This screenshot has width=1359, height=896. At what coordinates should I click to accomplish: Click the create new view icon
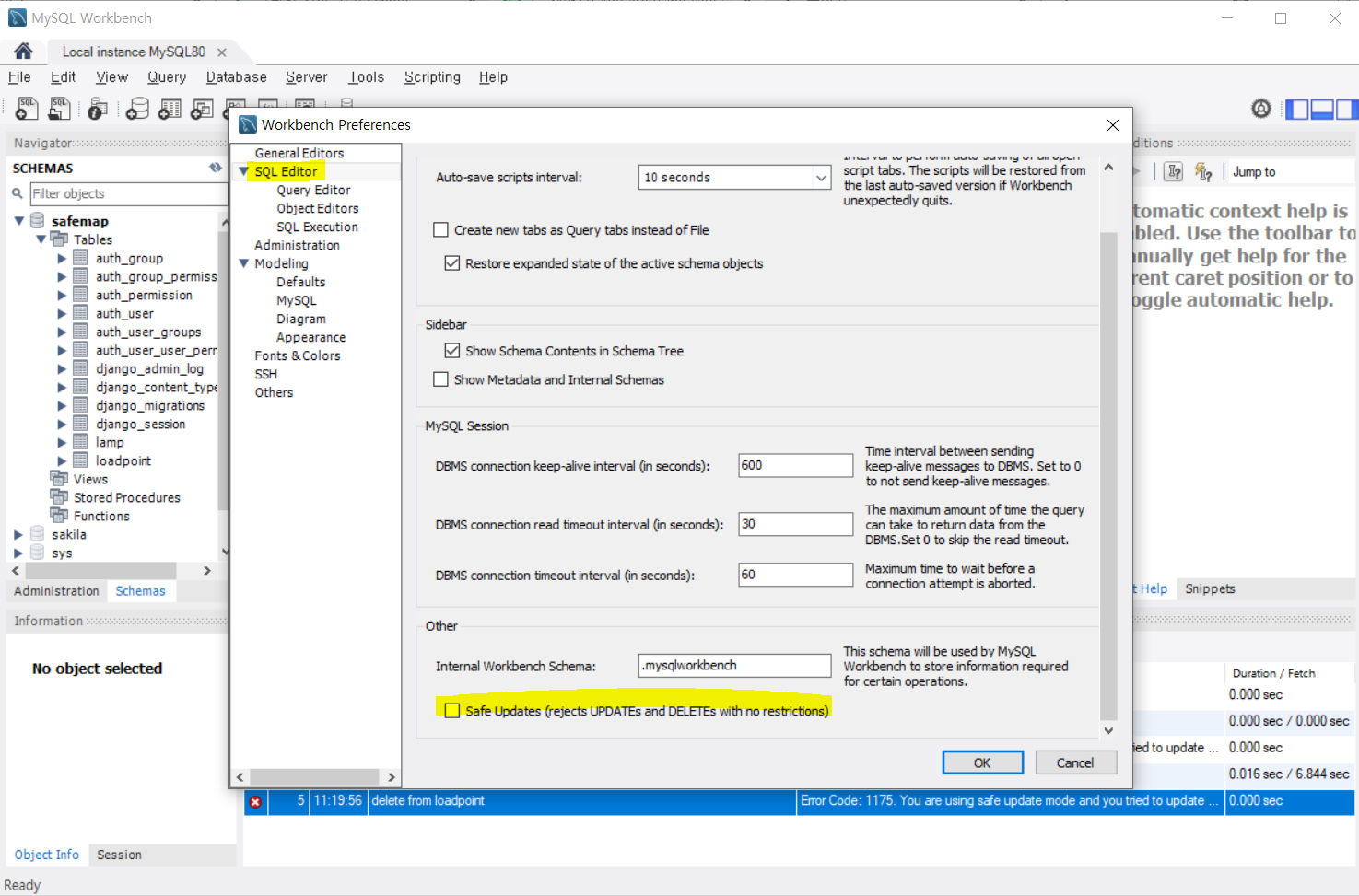202,109
